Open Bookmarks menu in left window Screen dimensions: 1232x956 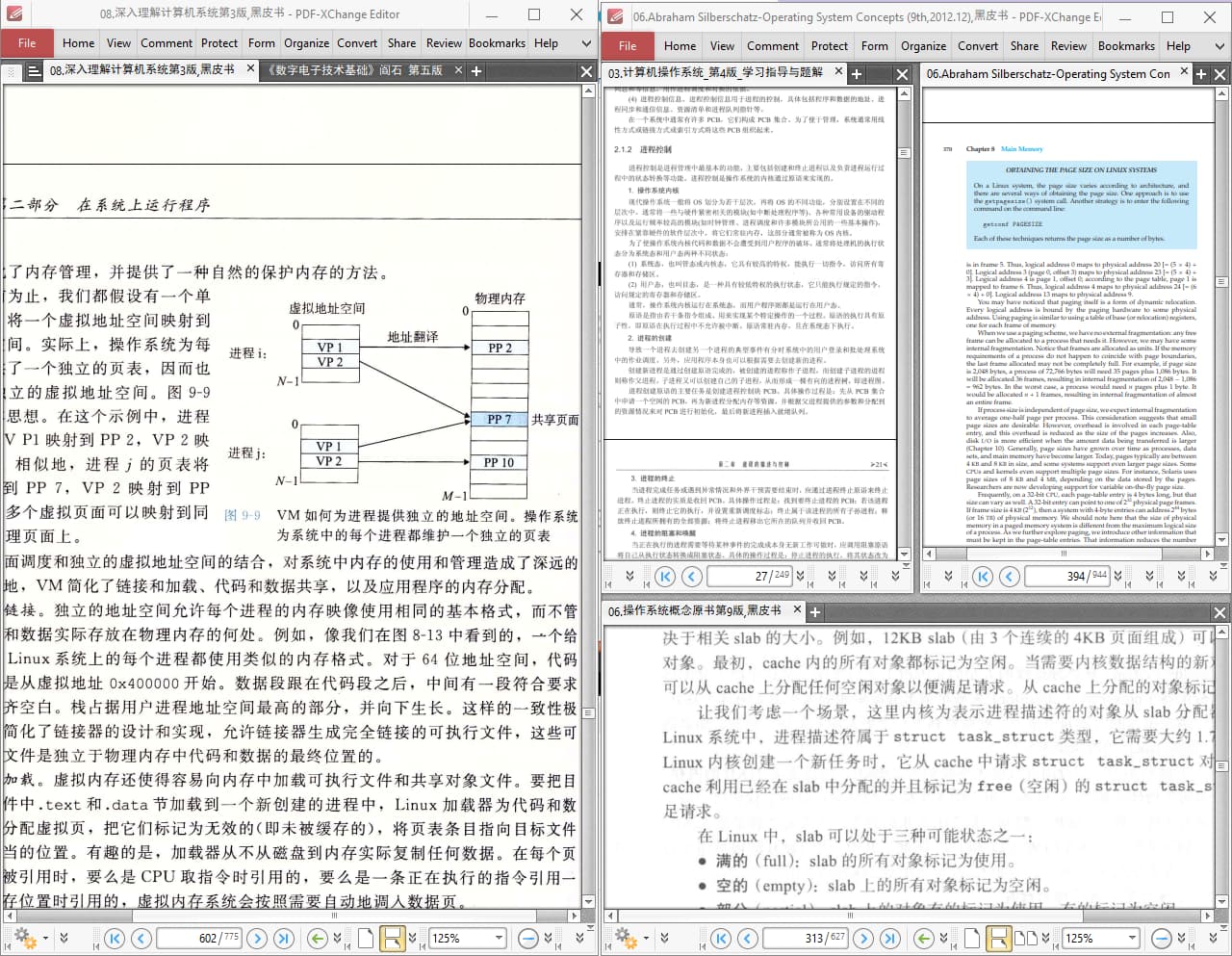[x=497, y=43]
